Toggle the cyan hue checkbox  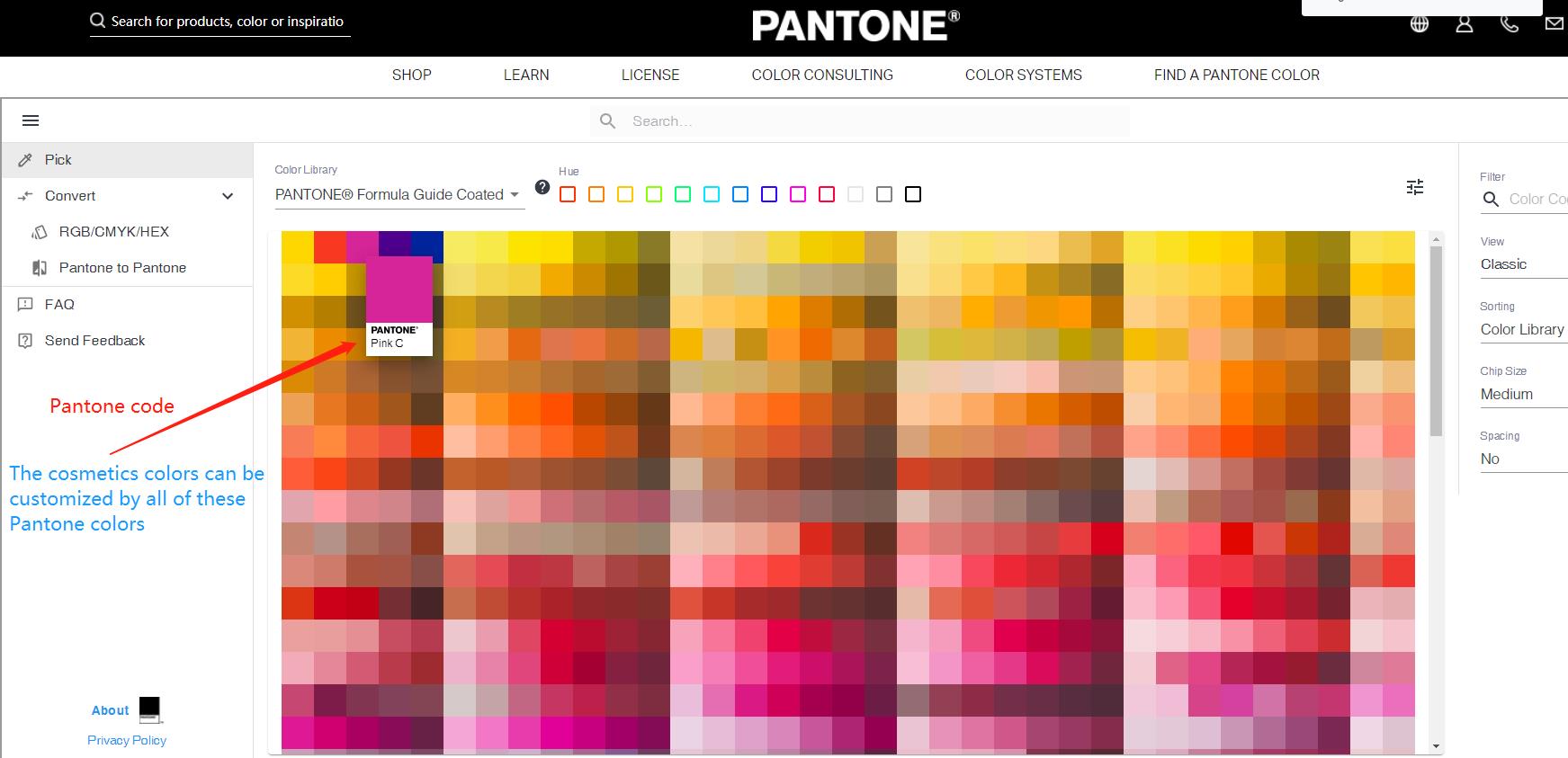click(x=712, y=194)
